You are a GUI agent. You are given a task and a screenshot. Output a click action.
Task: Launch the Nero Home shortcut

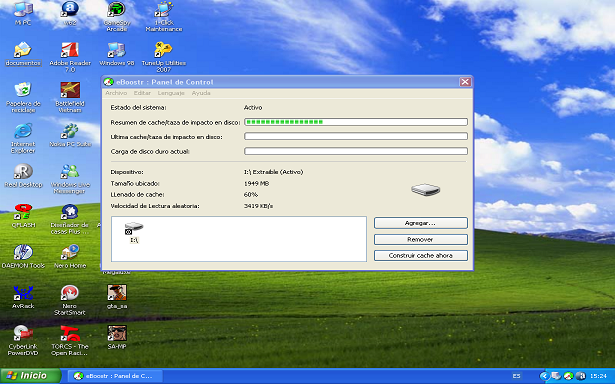[x=70, y=257]
